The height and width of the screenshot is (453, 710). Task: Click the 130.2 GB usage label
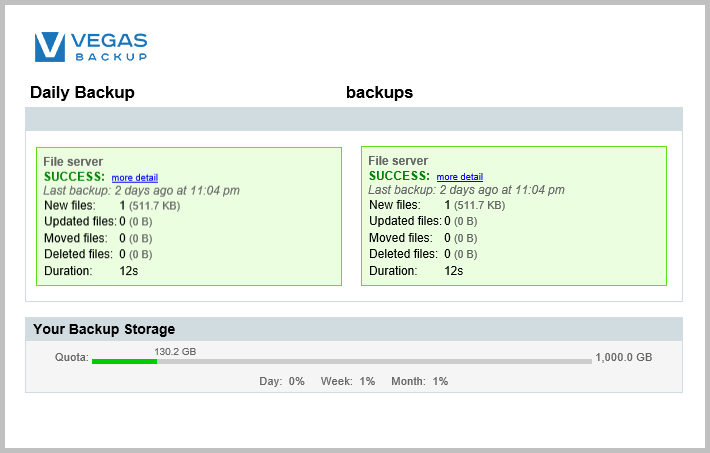pyautogui.click(x=175, y=351)
